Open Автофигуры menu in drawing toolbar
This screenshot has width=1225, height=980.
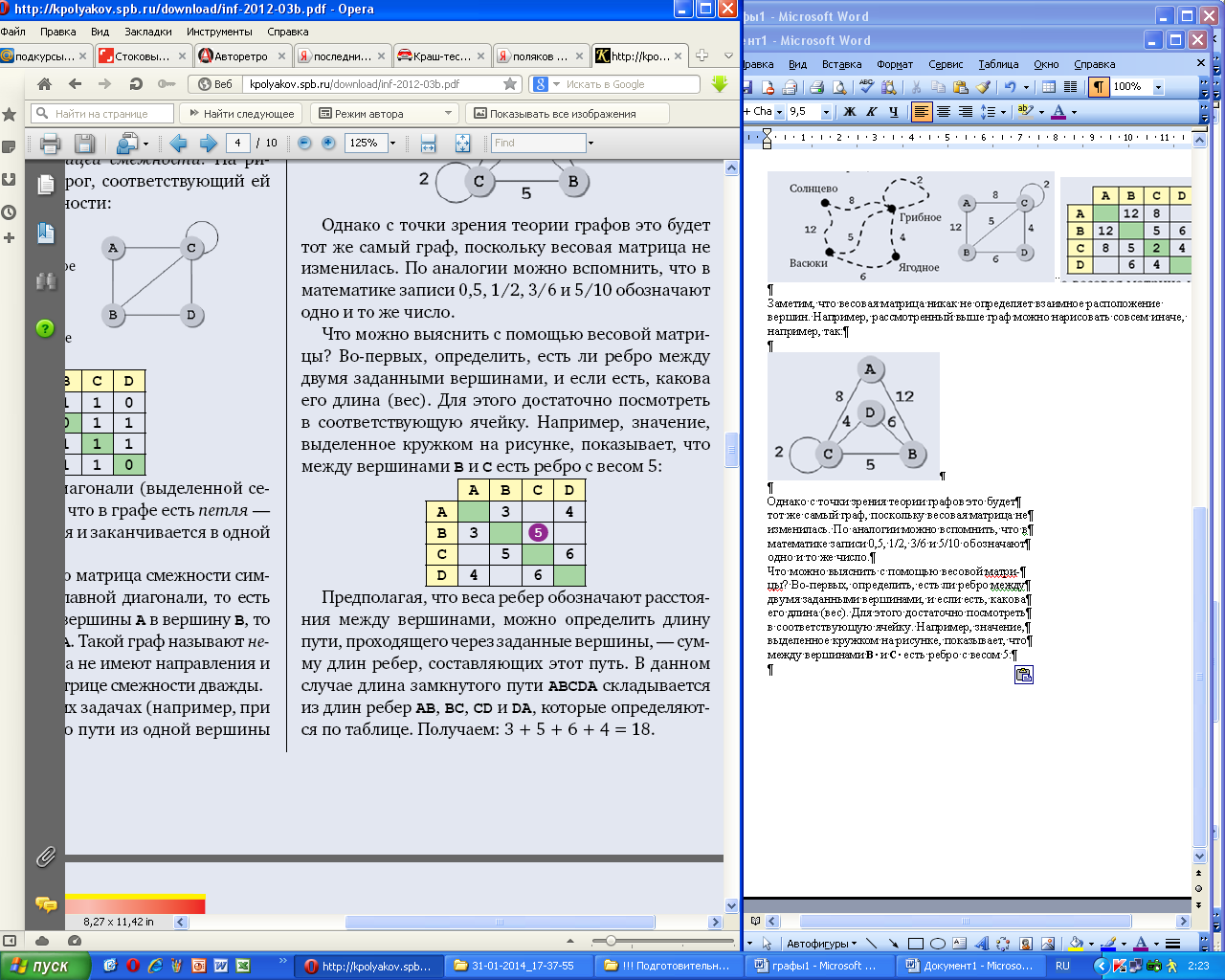[x=821, y=944]
